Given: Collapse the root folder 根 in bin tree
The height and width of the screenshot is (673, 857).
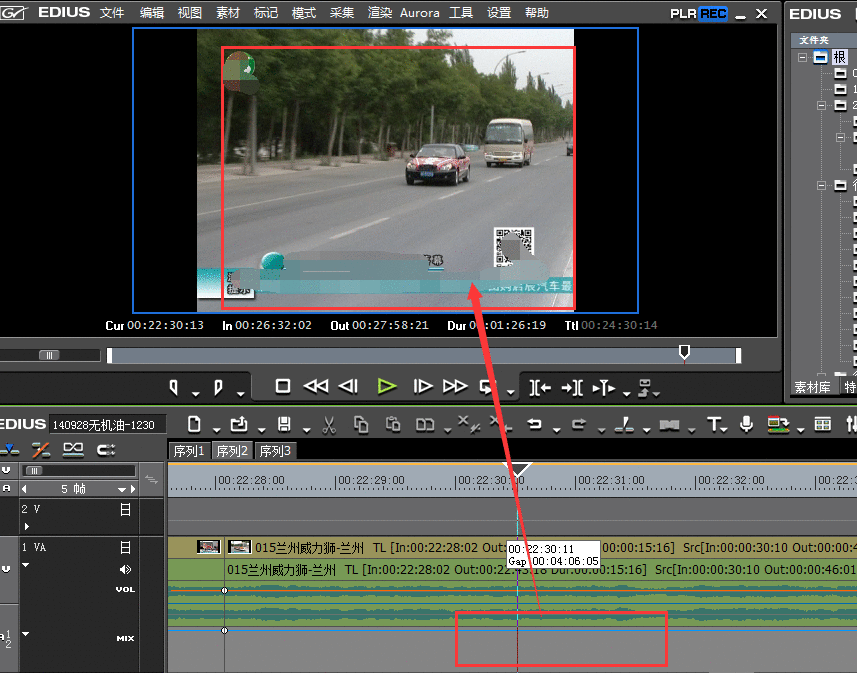Looking at the screenshot, I should tap(802, 57).
